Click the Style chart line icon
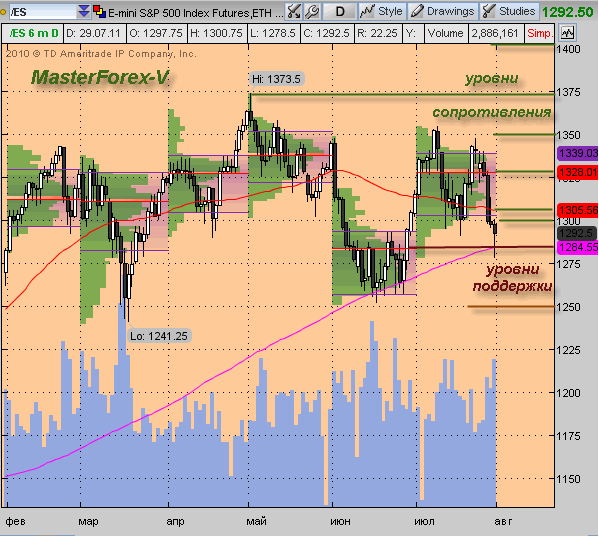Screen dimensions: 599x537 (367, 12)
